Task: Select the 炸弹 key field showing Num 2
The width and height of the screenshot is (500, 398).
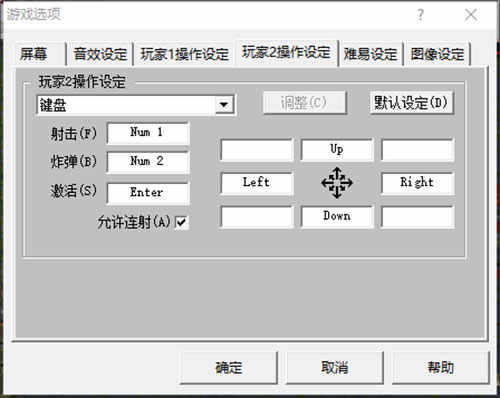Action: (x=148, y=162)
